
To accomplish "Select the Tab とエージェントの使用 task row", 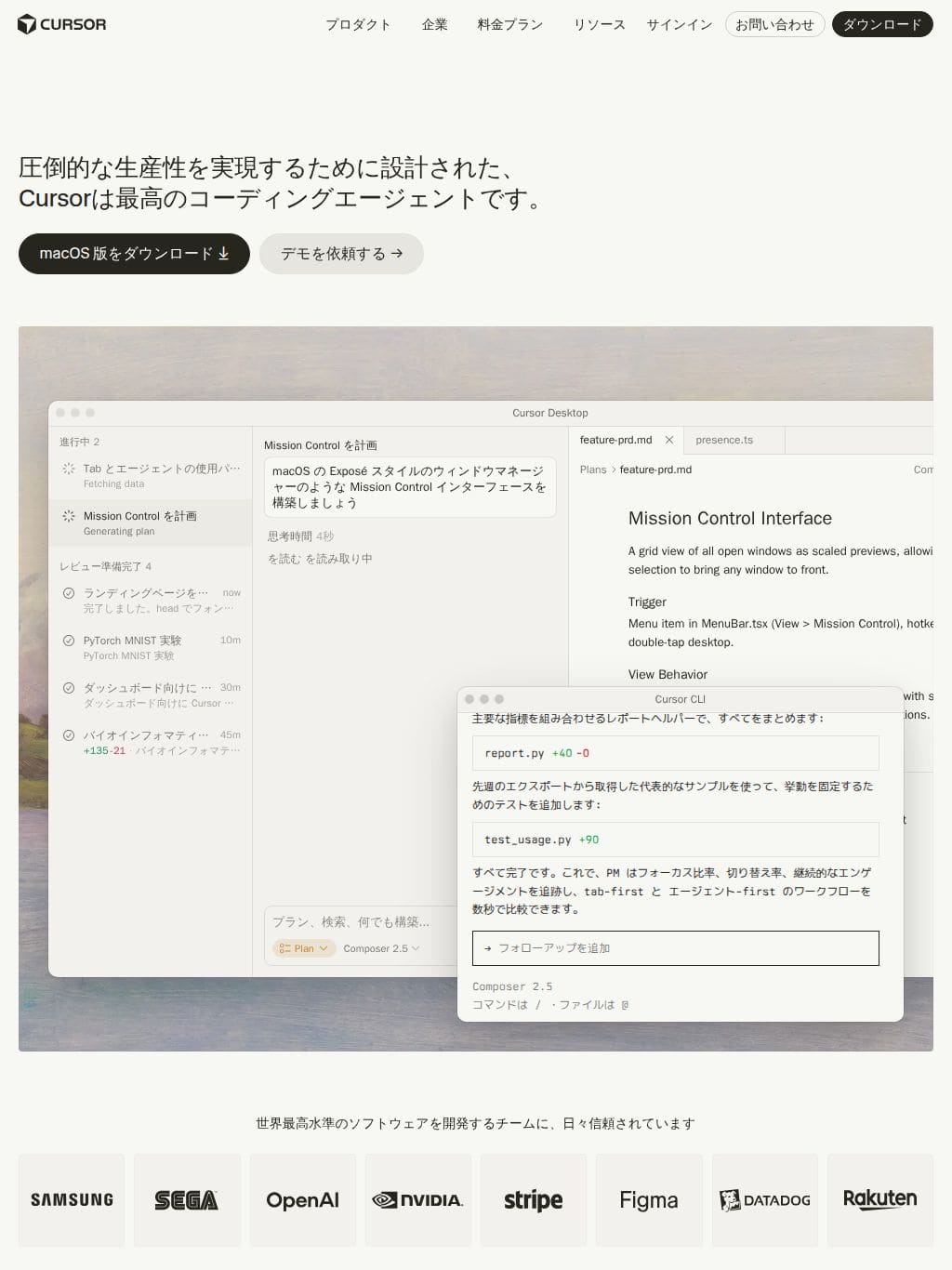I will tap(151, 475).
